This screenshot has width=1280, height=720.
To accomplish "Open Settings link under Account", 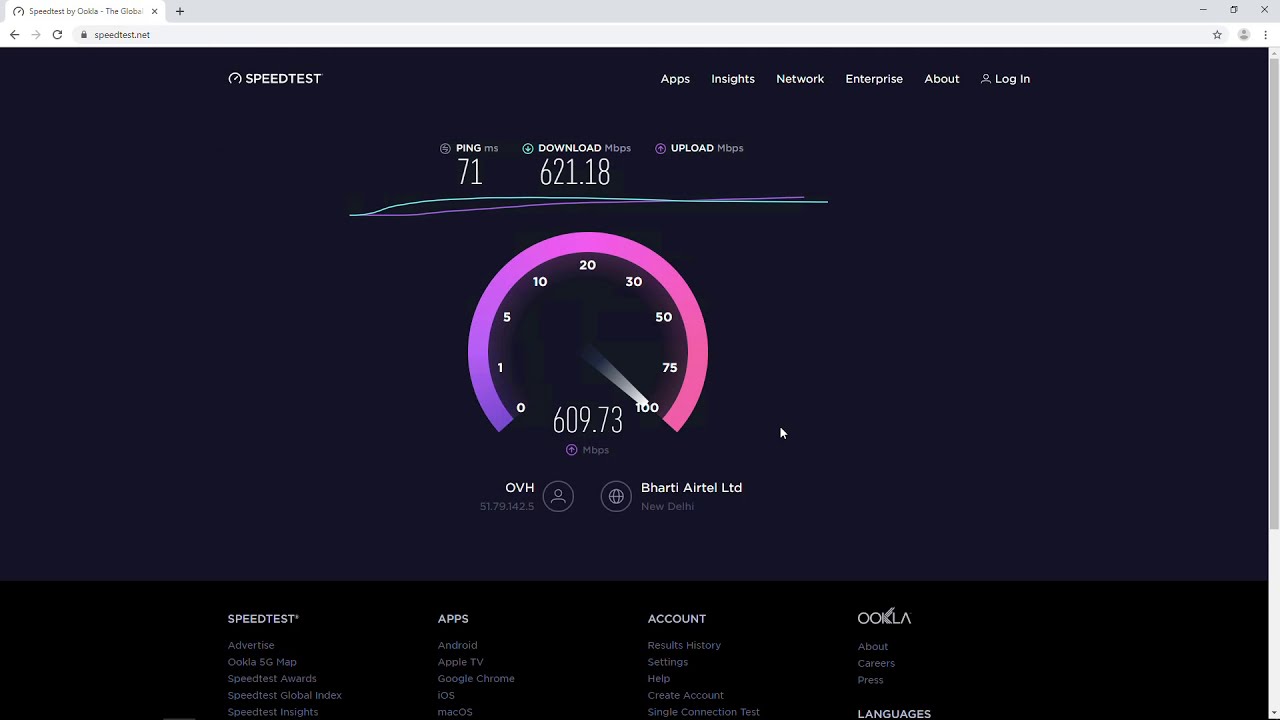I will (667, 662).
